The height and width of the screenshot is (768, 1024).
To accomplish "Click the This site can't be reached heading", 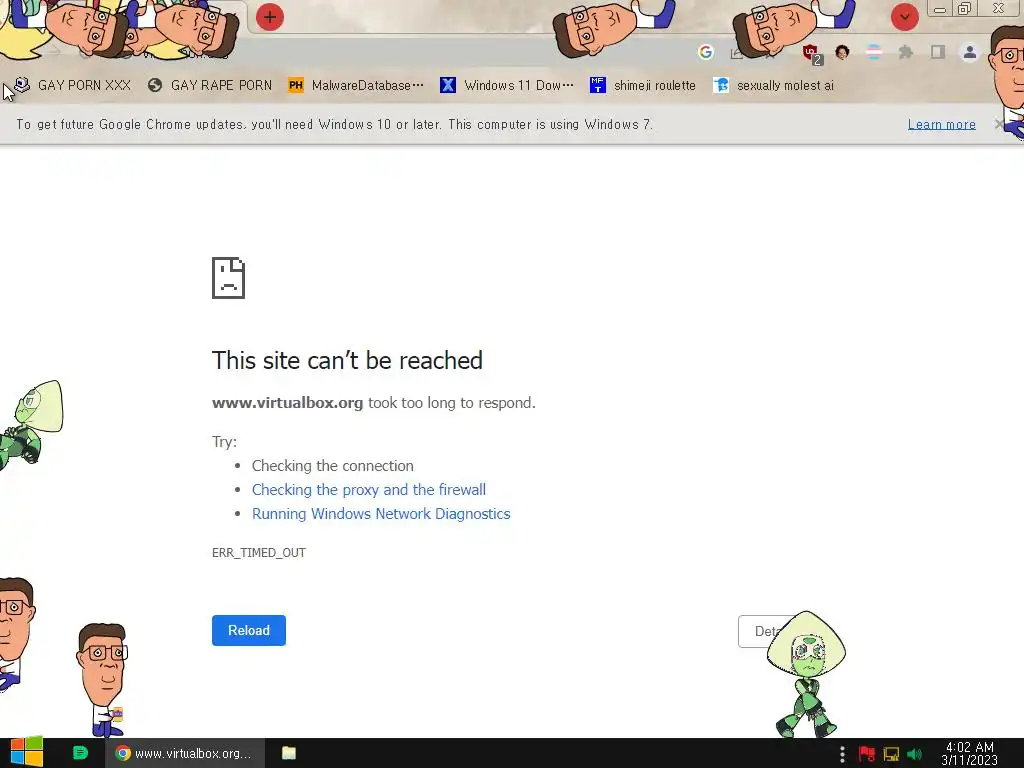I will coord(347,360).
